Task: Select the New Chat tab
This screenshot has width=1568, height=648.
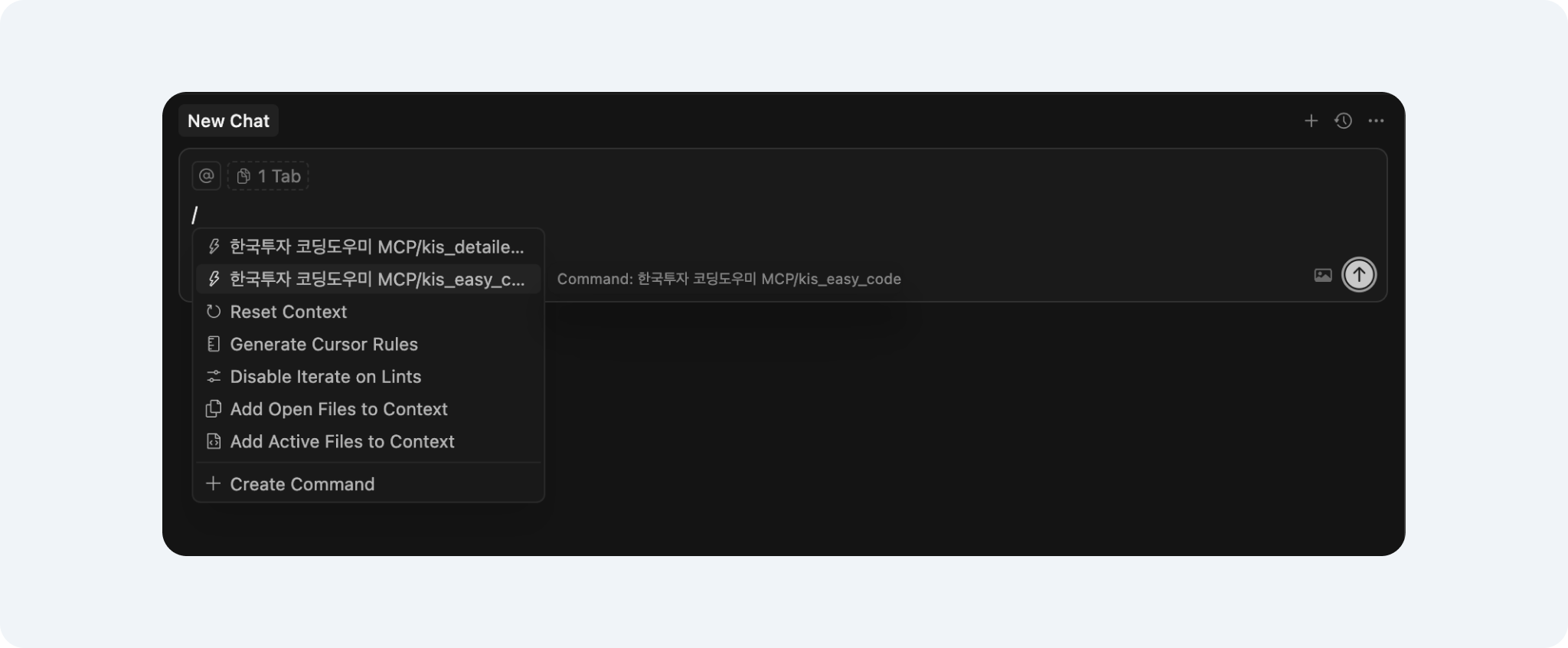Action: click(x=228, y=121)
